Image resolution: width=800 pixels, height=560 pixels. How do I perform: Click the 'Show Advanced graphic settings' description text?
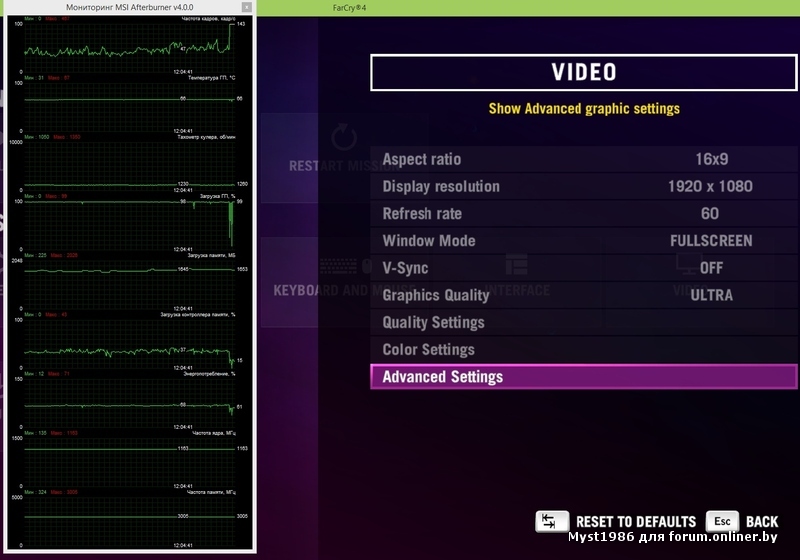point(584,109)
